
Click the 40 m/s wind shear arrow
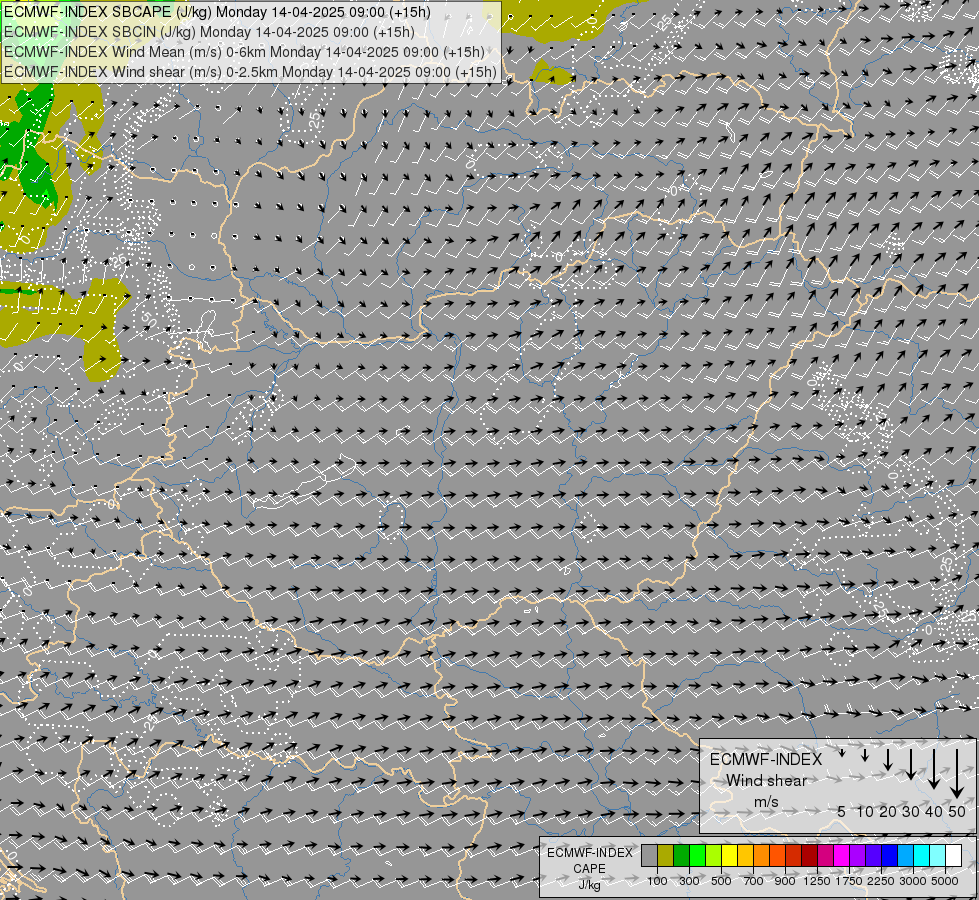934,769
